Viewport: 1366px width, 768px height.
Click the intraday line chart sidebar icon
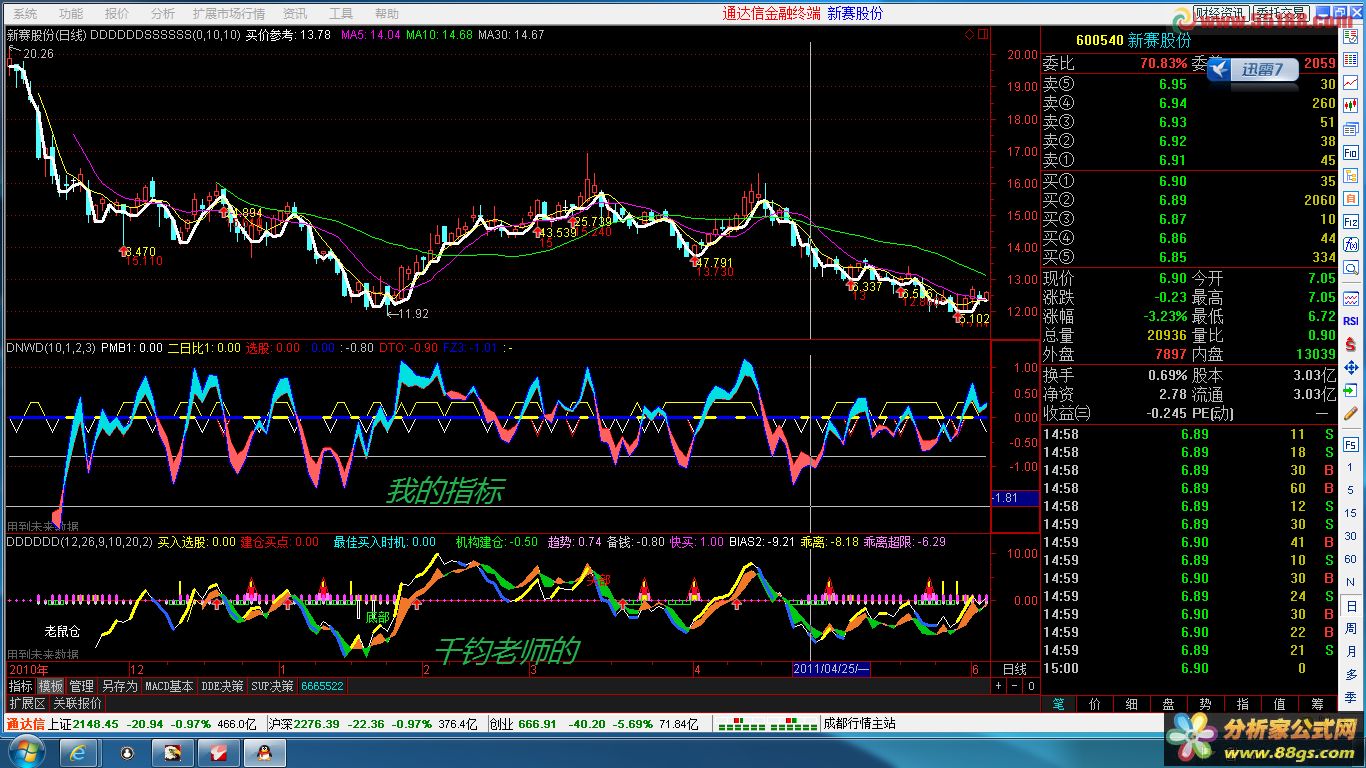point(1351,82)
